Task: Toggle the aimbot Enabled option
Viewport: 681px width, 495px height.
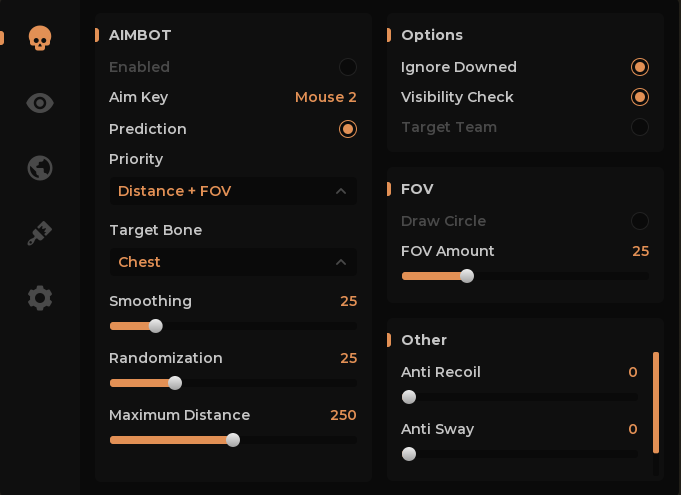Action: coord(347,67)
